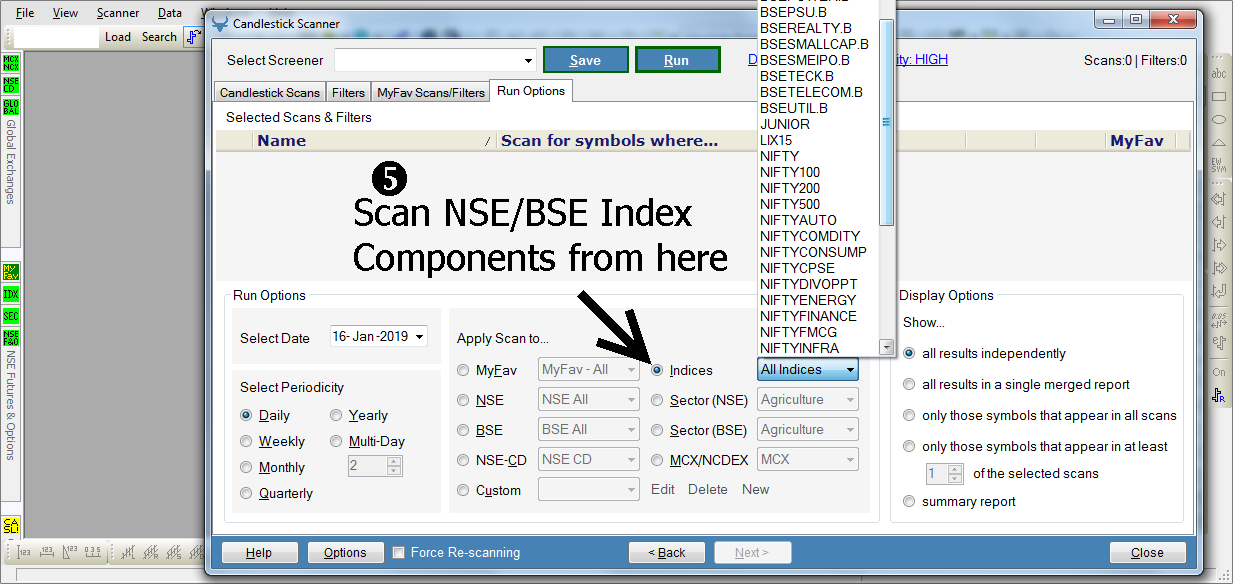This screenshot has width=1233, height=584.
Task: Select the channel lines S tool
Action: (x=175, y=552)
